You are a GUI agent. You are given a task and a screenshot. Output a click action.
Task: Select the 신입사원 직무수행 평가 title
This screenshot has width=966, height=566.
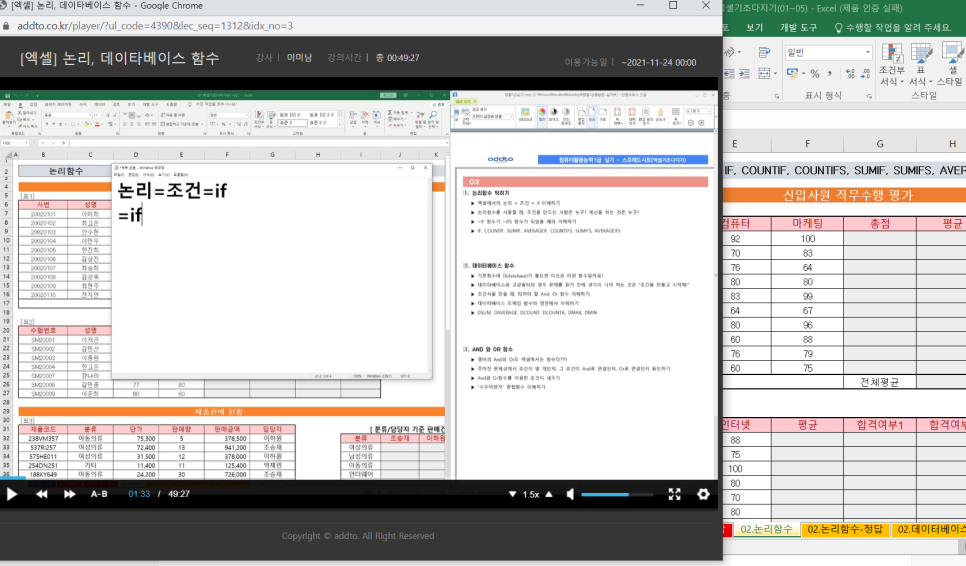[847, 195]
